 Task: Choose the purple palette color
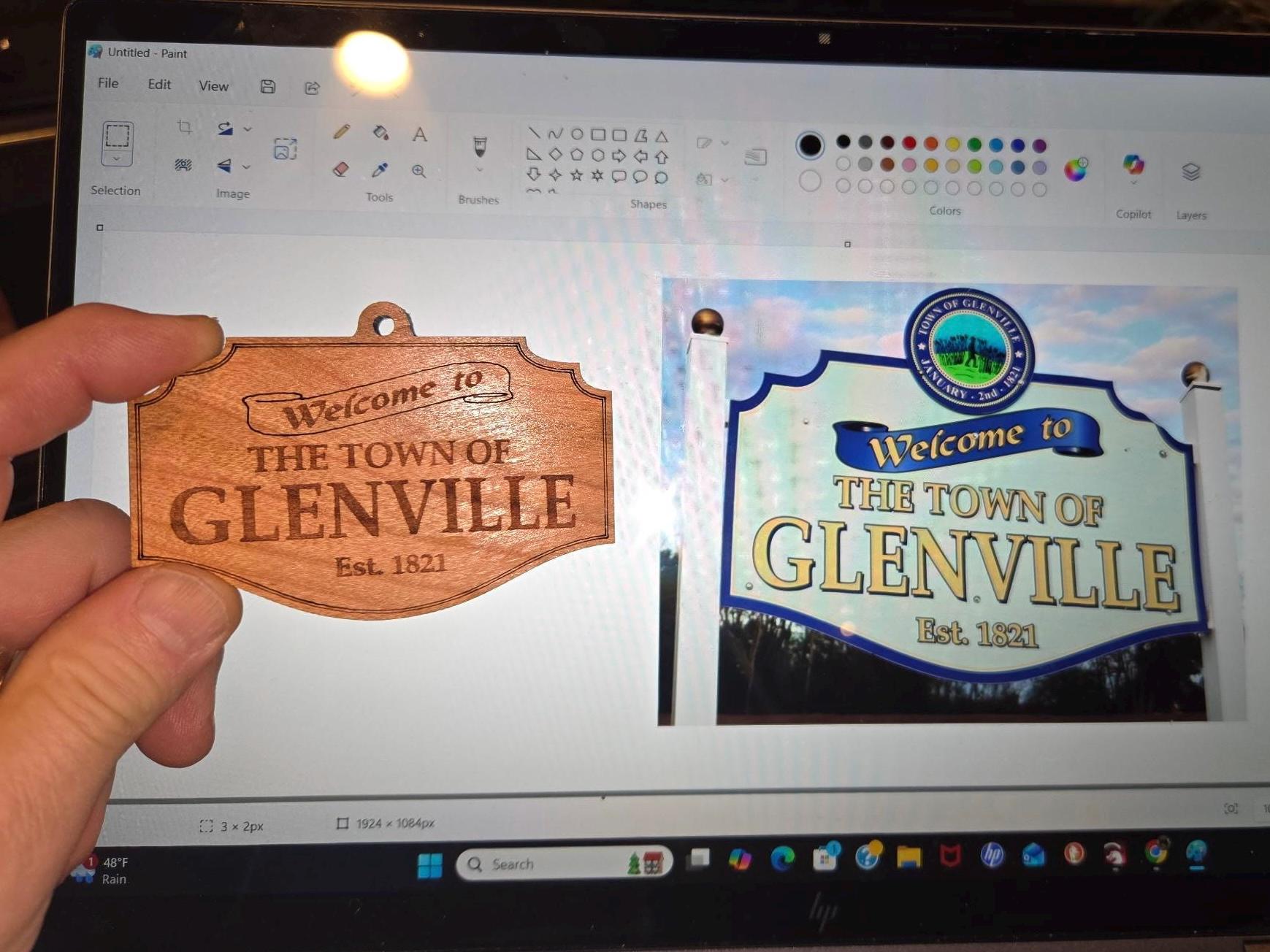1040,146
